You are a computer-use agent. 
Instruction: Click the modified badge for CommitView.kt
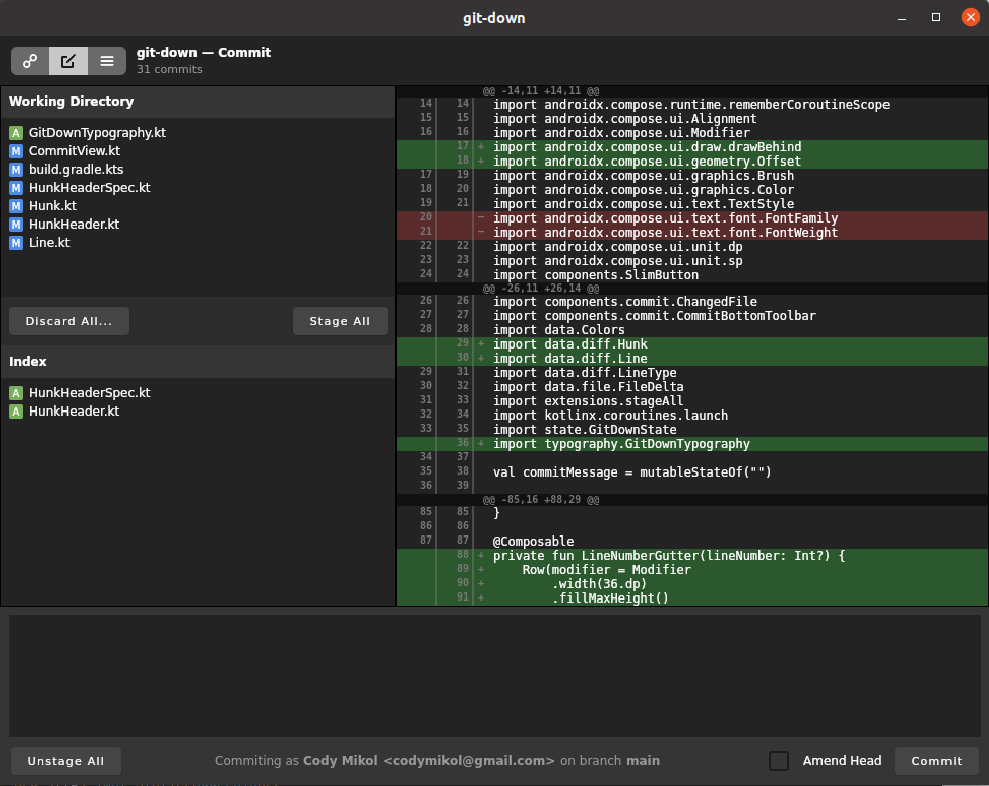[x=16, y=151]
